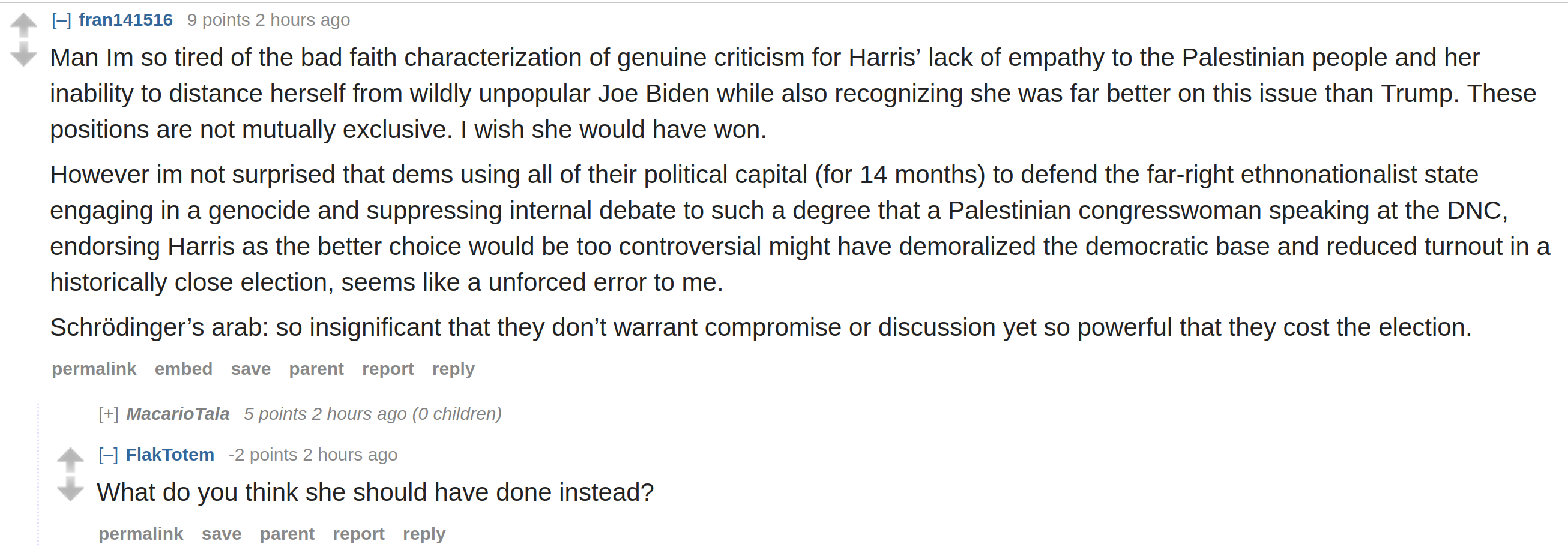Viewport: 1568px width, 553px height.
Task: Open MacarioTala's user profile
Action: tap(178, 414)
